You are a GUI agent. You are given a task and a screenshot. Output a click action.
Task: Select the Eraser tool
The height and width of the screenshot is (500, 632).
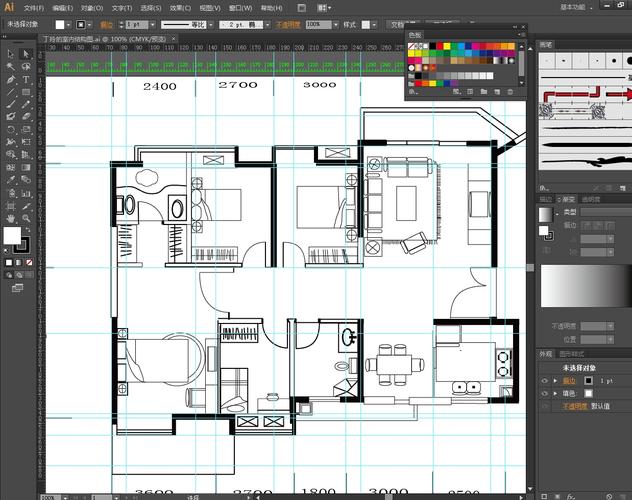pyautogui.click(x=26, y=117)
